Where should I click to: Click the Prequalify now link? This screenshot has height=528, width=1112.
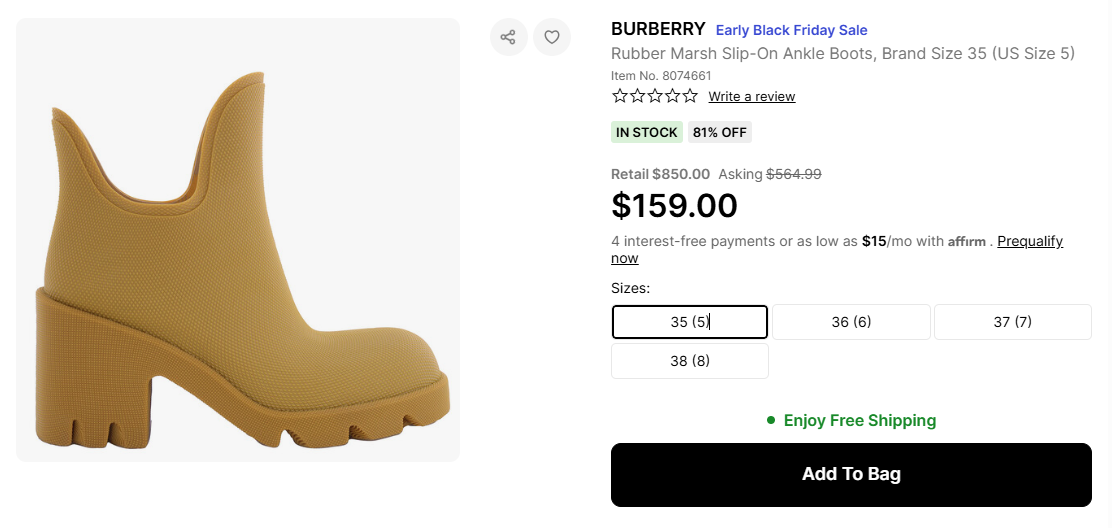(1029, 241)
